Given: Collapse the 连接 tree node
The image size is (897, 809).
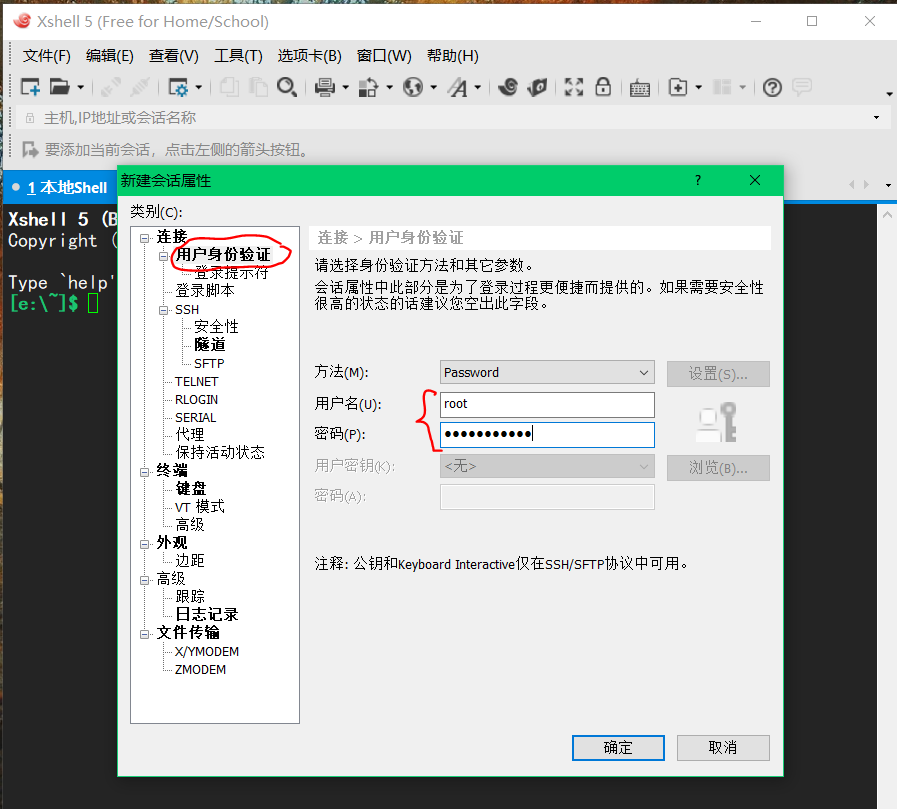Looking at the screenshot, I should [145, 237].
